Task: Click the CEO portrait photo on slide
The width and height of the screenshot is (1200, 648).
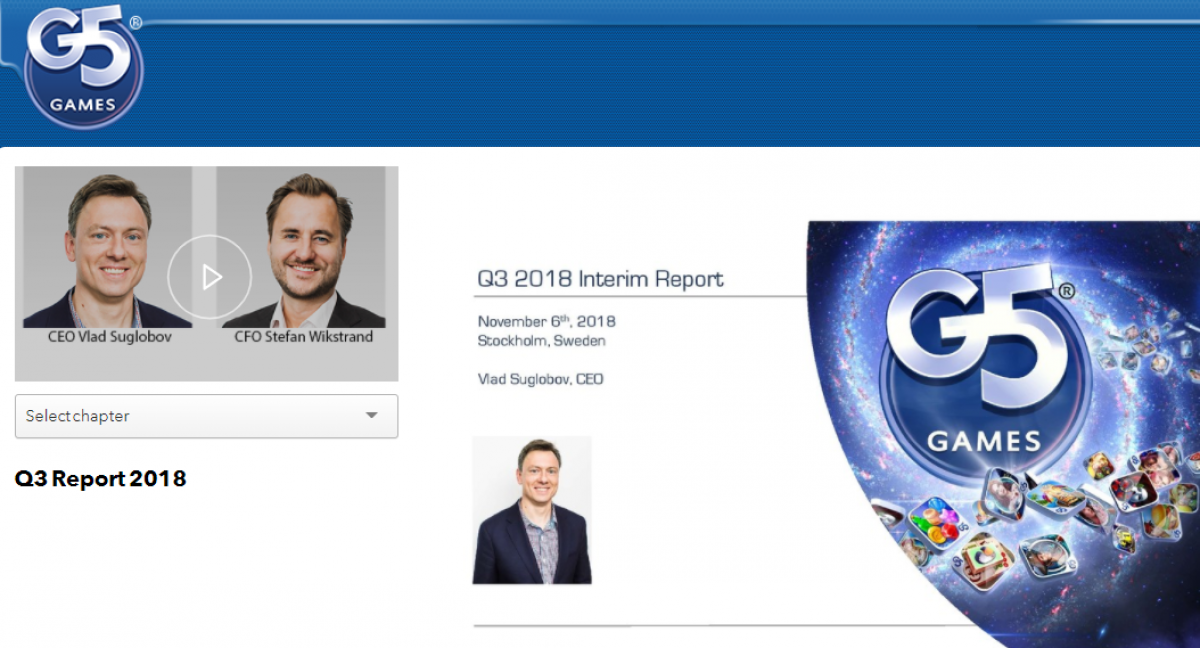Action: pos(532,510)
